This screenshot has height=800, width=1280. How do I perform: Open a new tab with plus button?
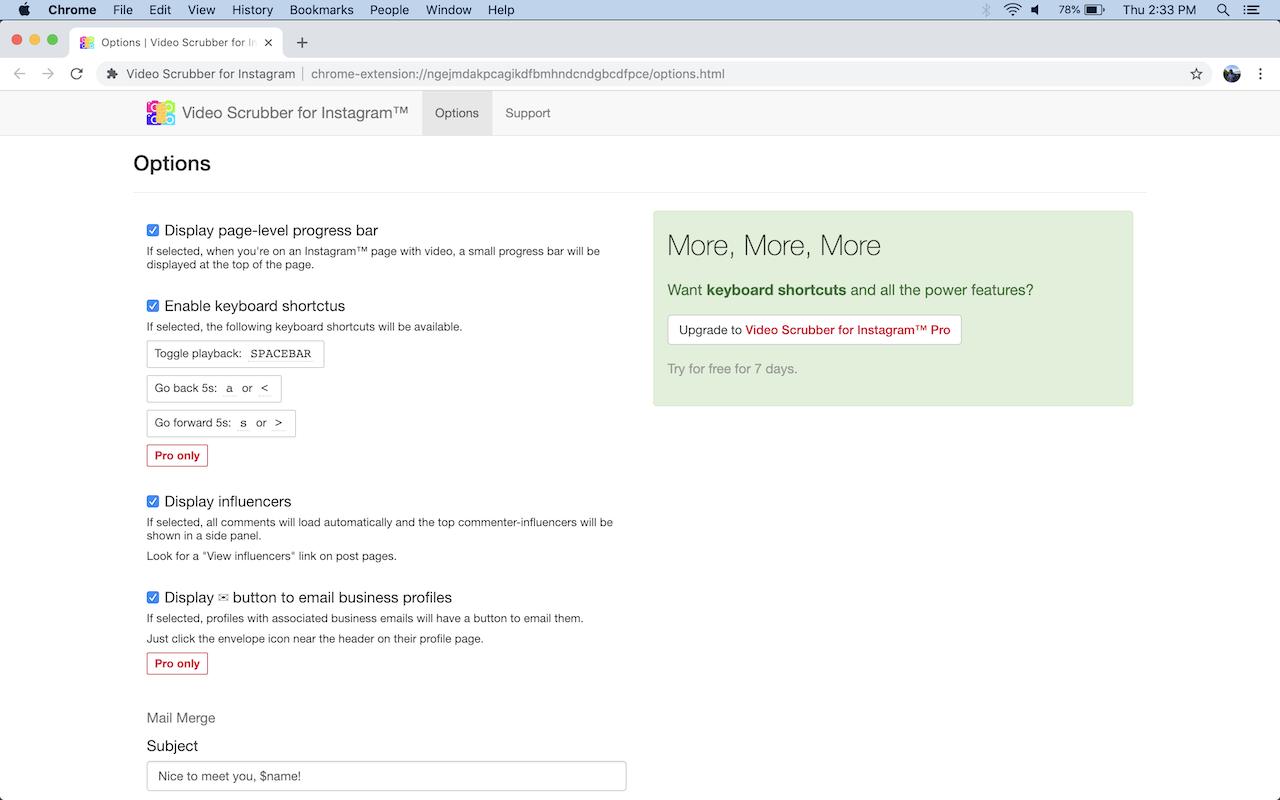[x=302, y=42]
